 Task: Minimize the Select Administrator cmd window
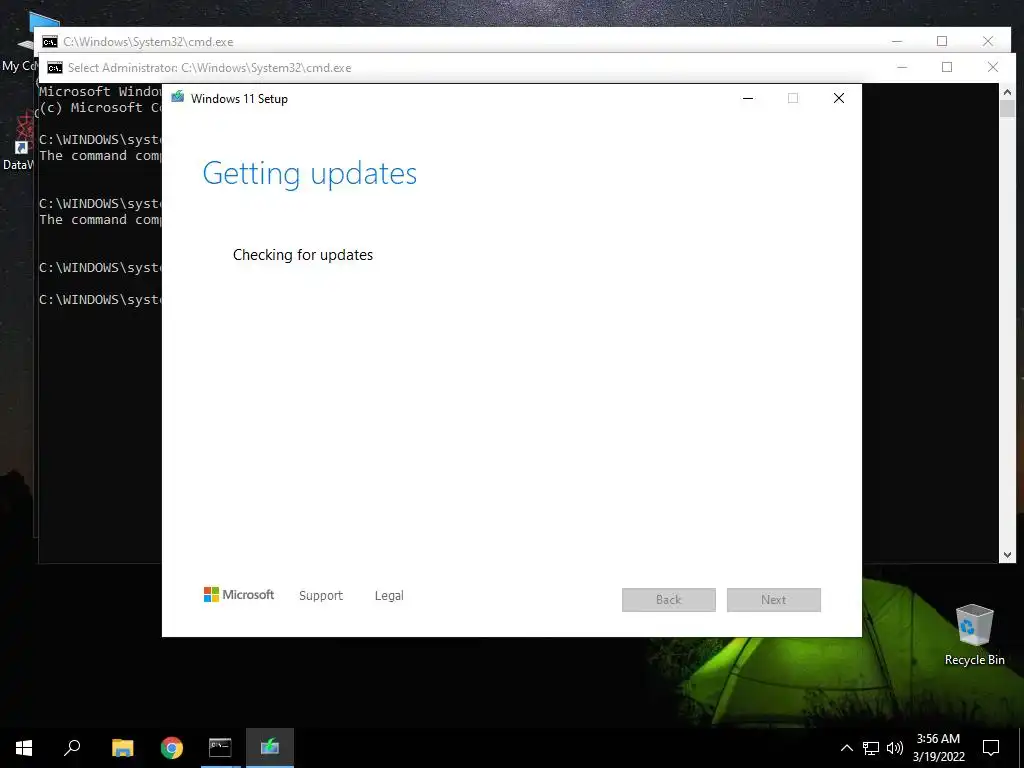point(902,67)
